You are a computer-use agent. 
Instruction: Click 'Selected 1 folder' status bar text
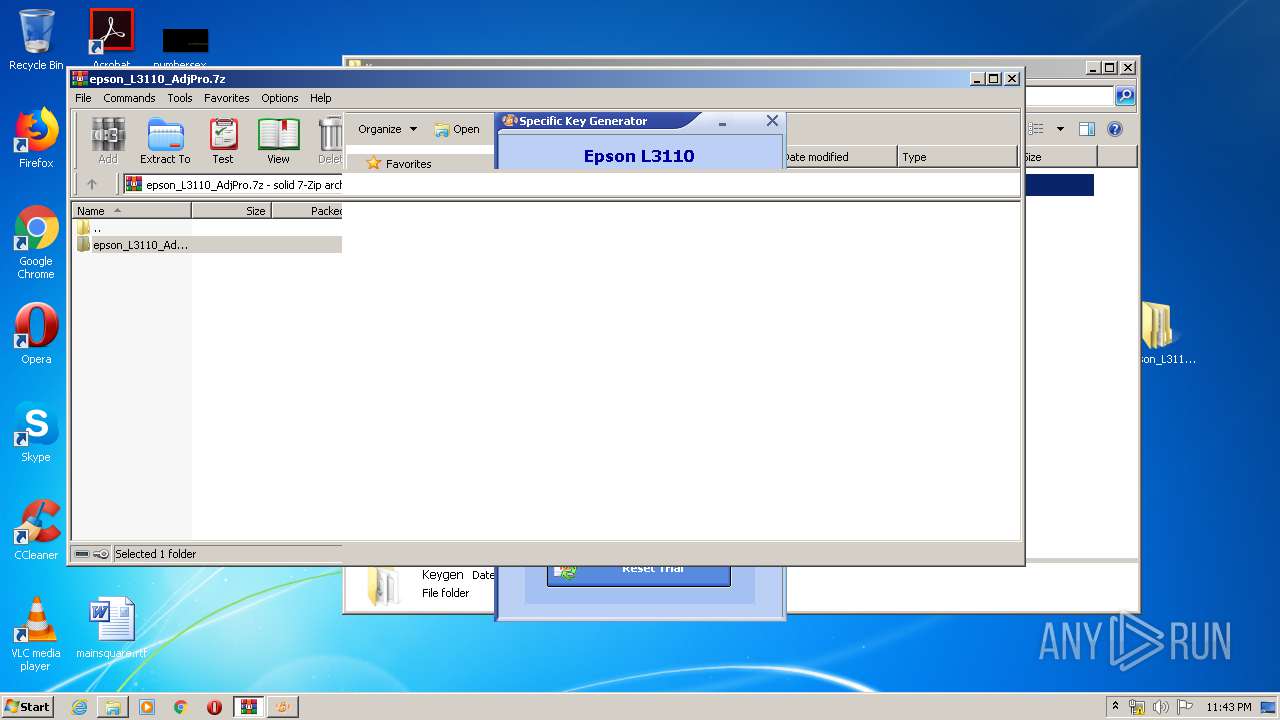click(155, 554)
